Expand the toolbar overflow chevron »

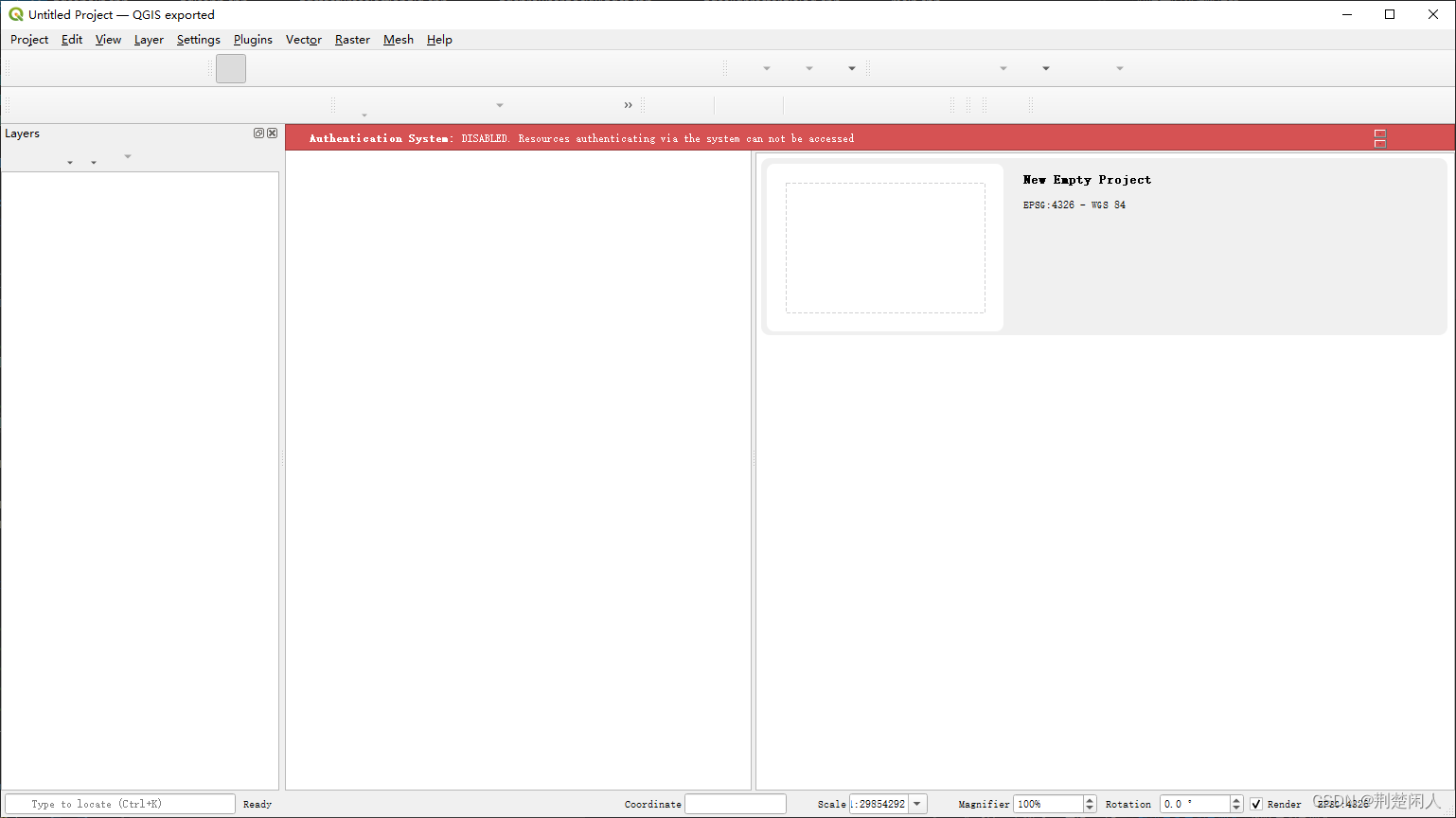[x=628, y=105]
